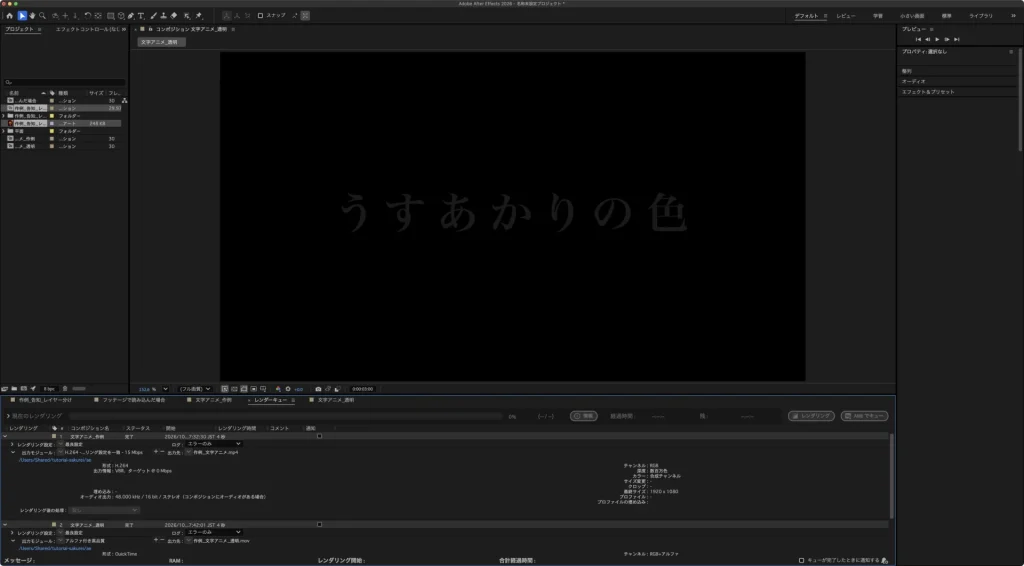This screenshot has height=566, width=1024.
Task: Switch to the レビュー workspace
Action: click(846, 16)
